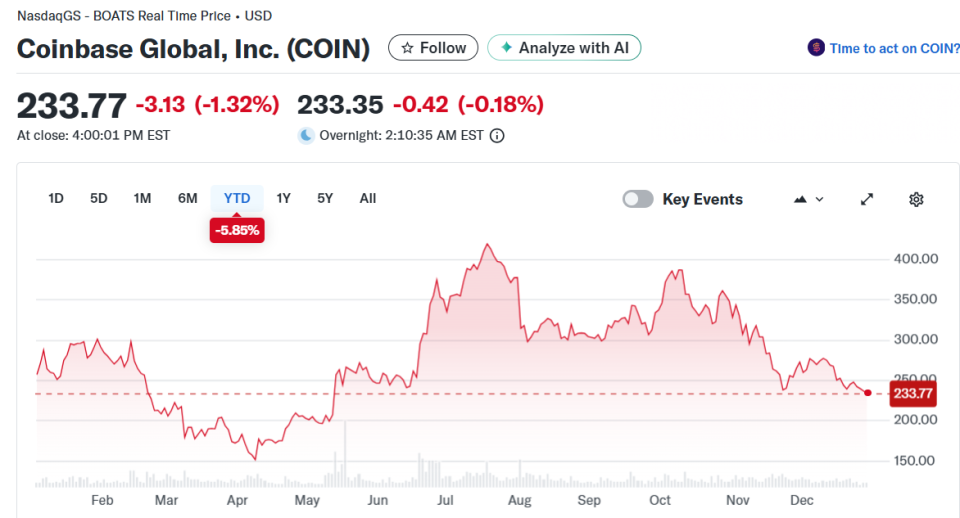
Task: Click the purple dollar icon beside COIN prompt
Action: (x=817, y=48)
